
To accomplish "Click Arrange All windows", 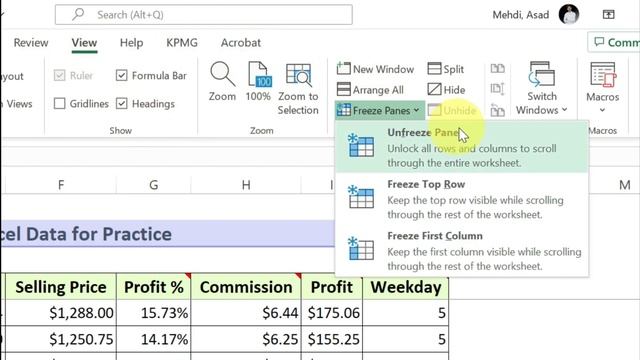I will [x=370, y=89].
